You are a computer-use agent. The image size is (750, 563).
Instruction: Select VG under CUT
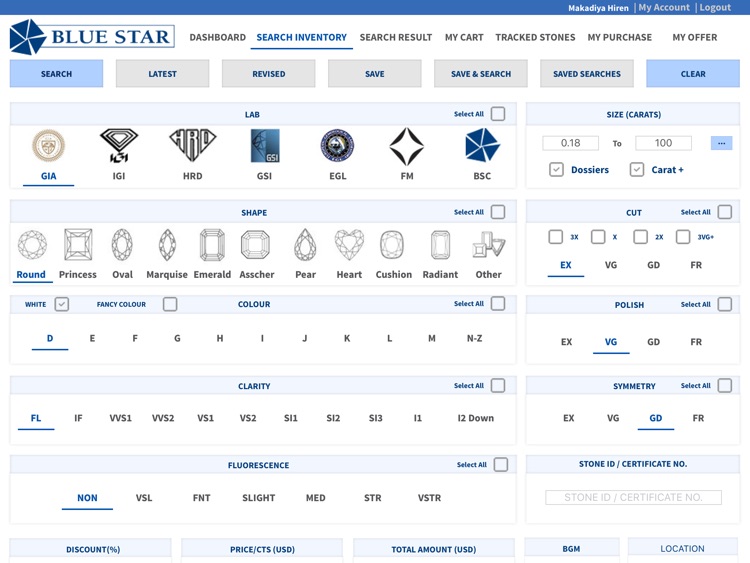point(611,265)
